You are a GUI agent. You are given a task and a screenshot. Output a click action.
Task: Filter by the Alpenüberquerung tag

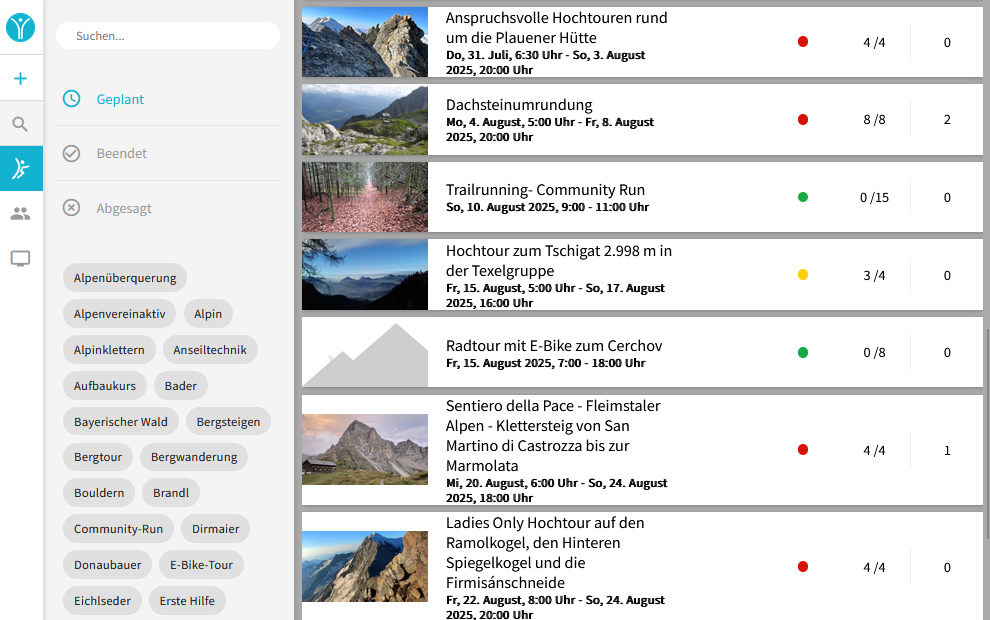click(x=125, y=278)
